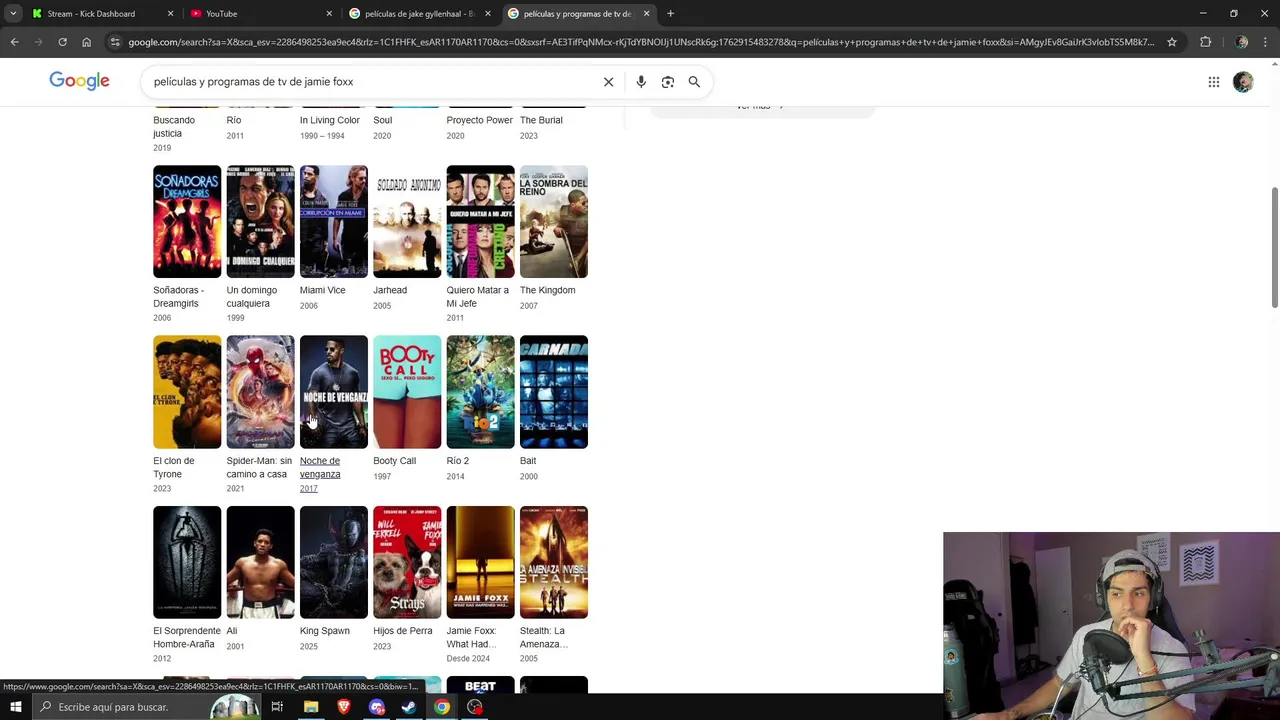This screenshot has height=720, width=1280.
Task: Open the Windows Start menu
Action: pos(15,707)
